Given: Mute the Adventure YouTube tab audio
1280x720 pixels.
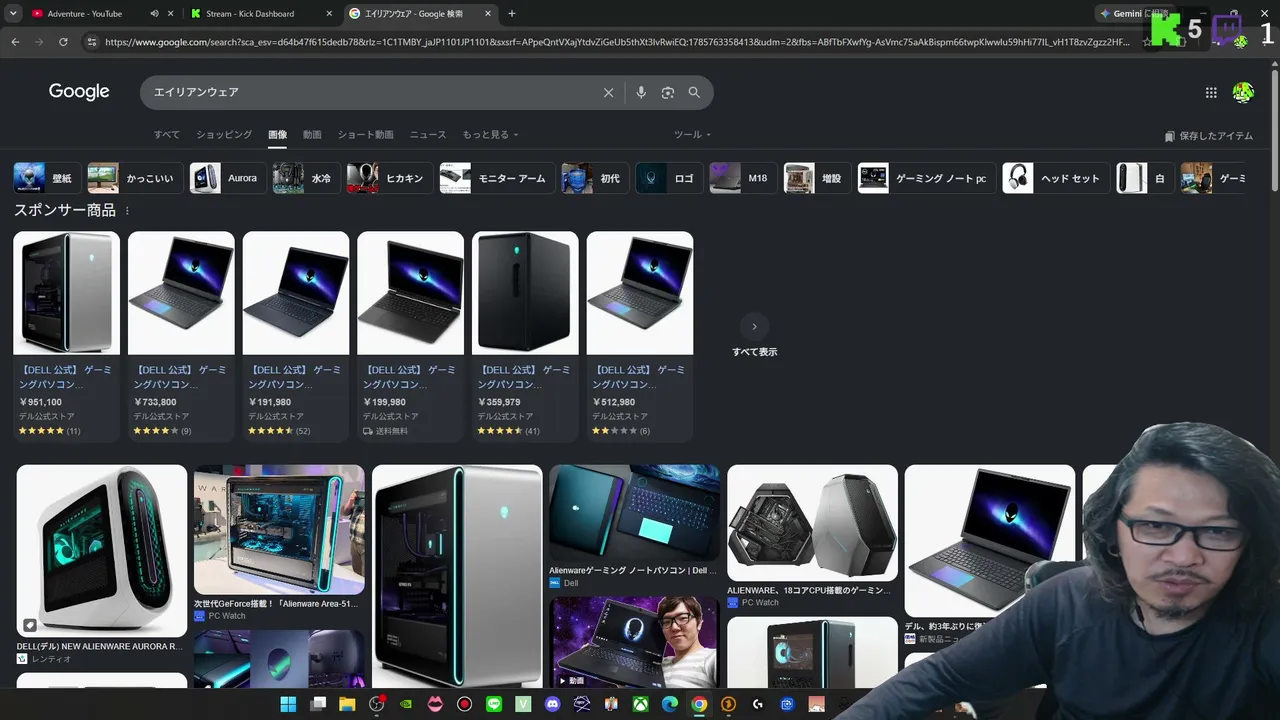Looking at the screenshot, I should [x=154, y=14].
